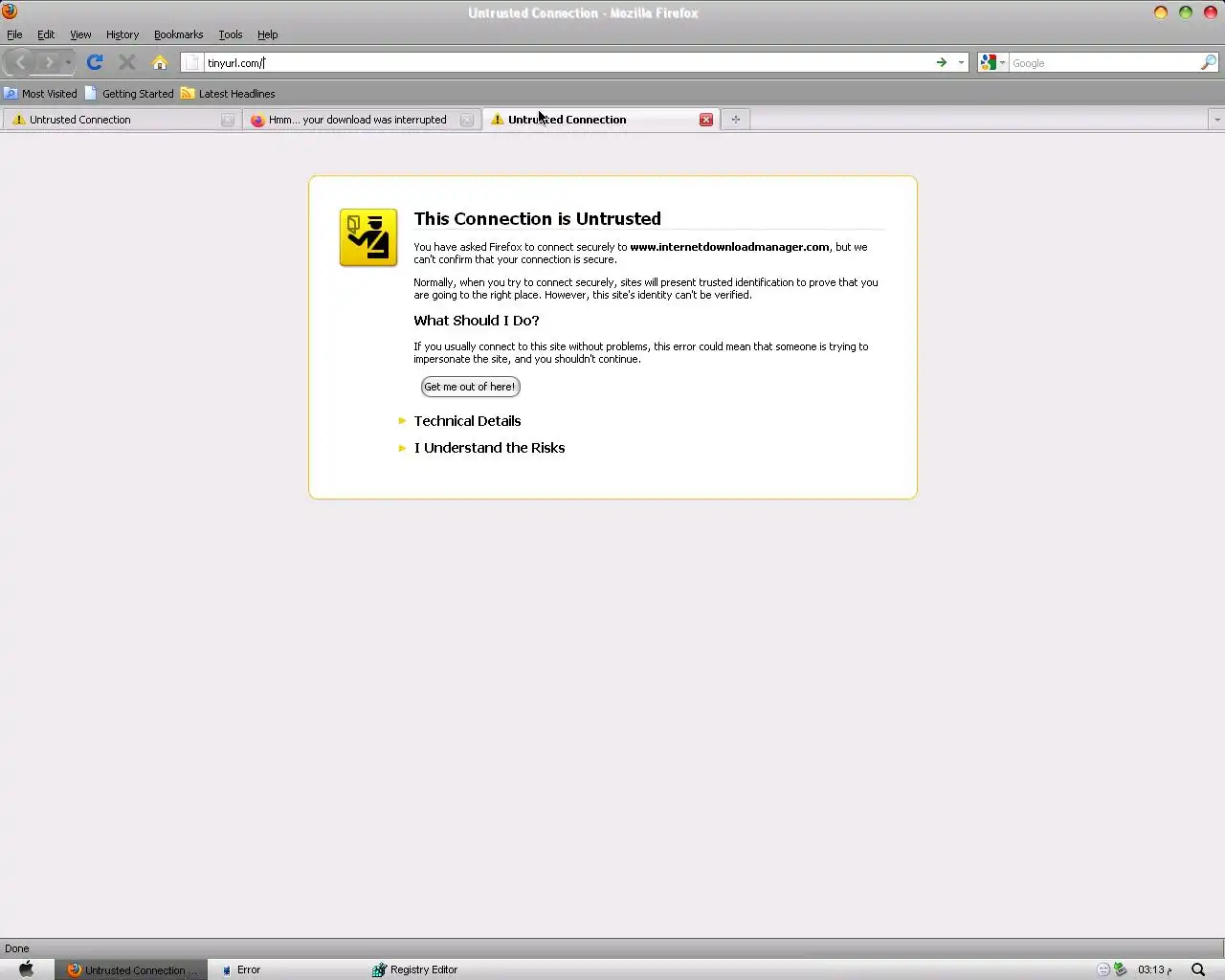
Task: Open the back/forward history dropdown arrow
Action: [x=68, y=62]
